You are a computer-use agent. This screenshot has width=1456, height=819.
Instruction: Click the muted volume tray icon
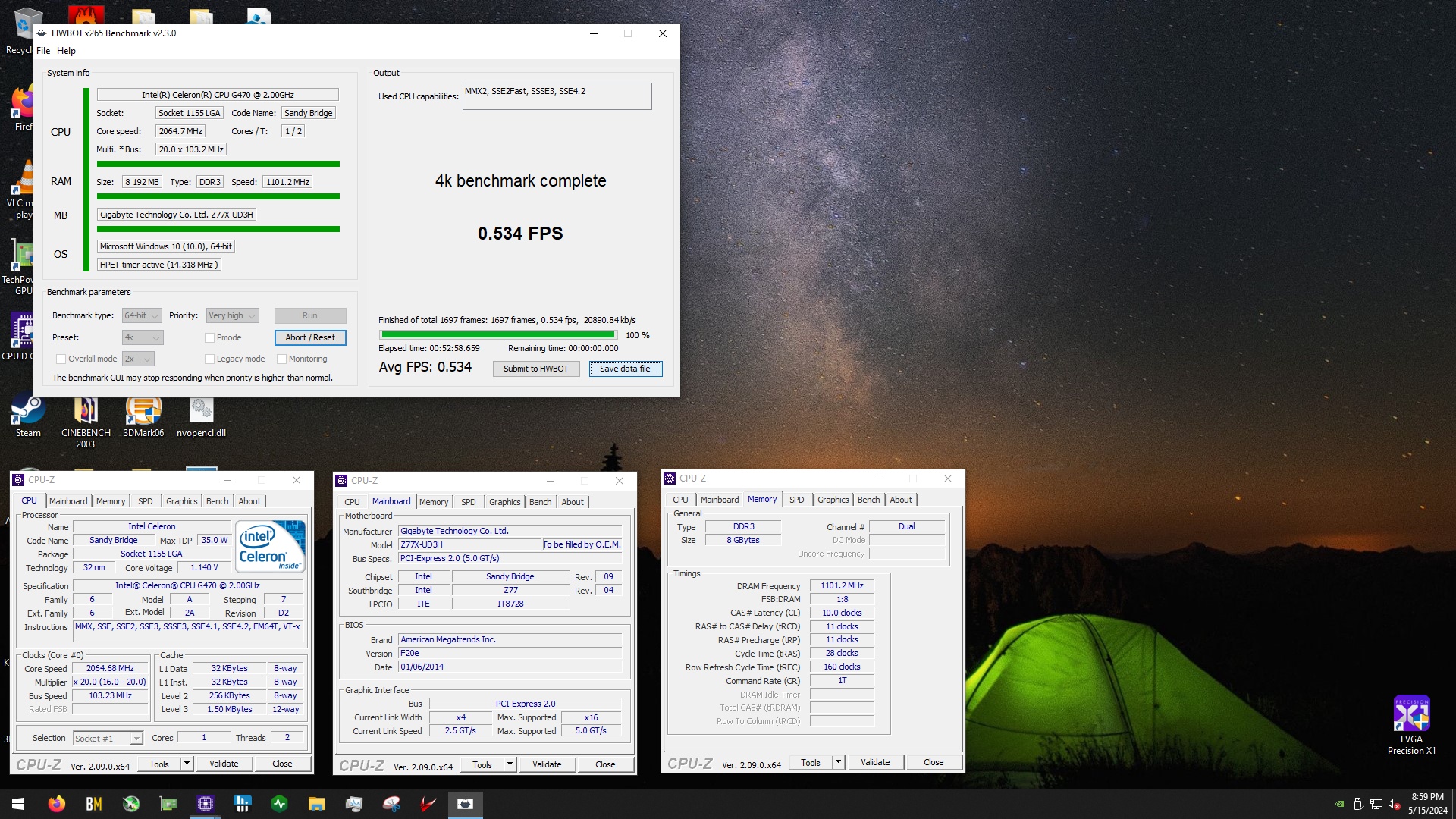click(1393, 804)
